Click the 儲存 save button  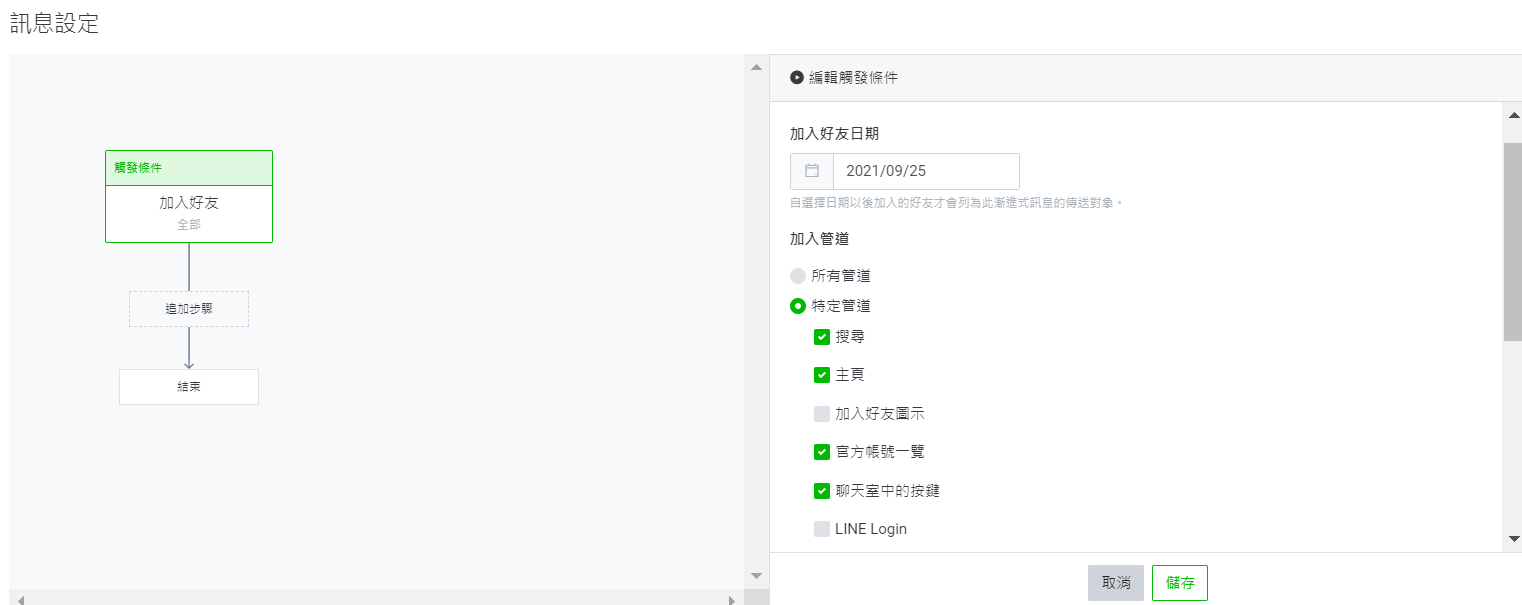pyautogui.click(x=1180, y=582)
